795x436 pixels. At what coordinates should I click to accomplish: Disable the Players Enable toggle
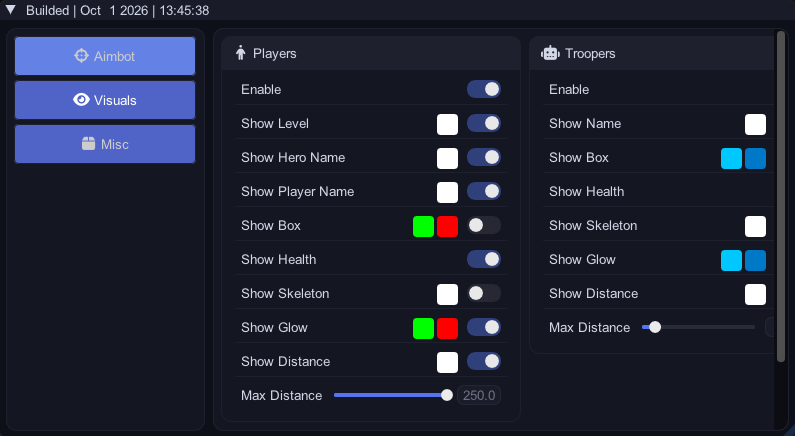tap(484, 89)
